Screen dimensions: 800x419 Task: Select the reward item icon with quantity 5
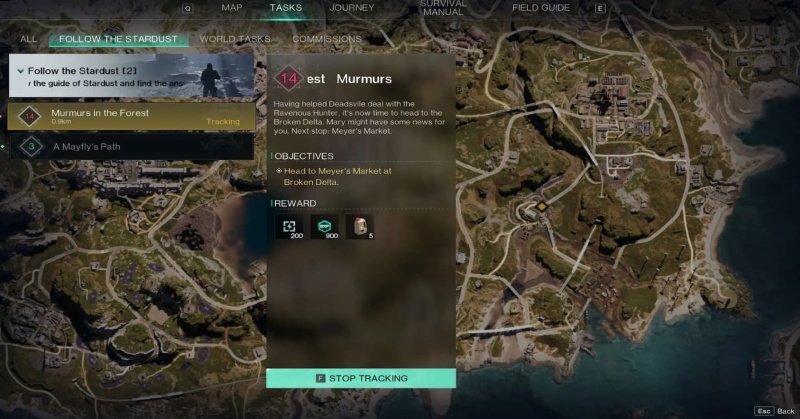click(x=360, y=227)
